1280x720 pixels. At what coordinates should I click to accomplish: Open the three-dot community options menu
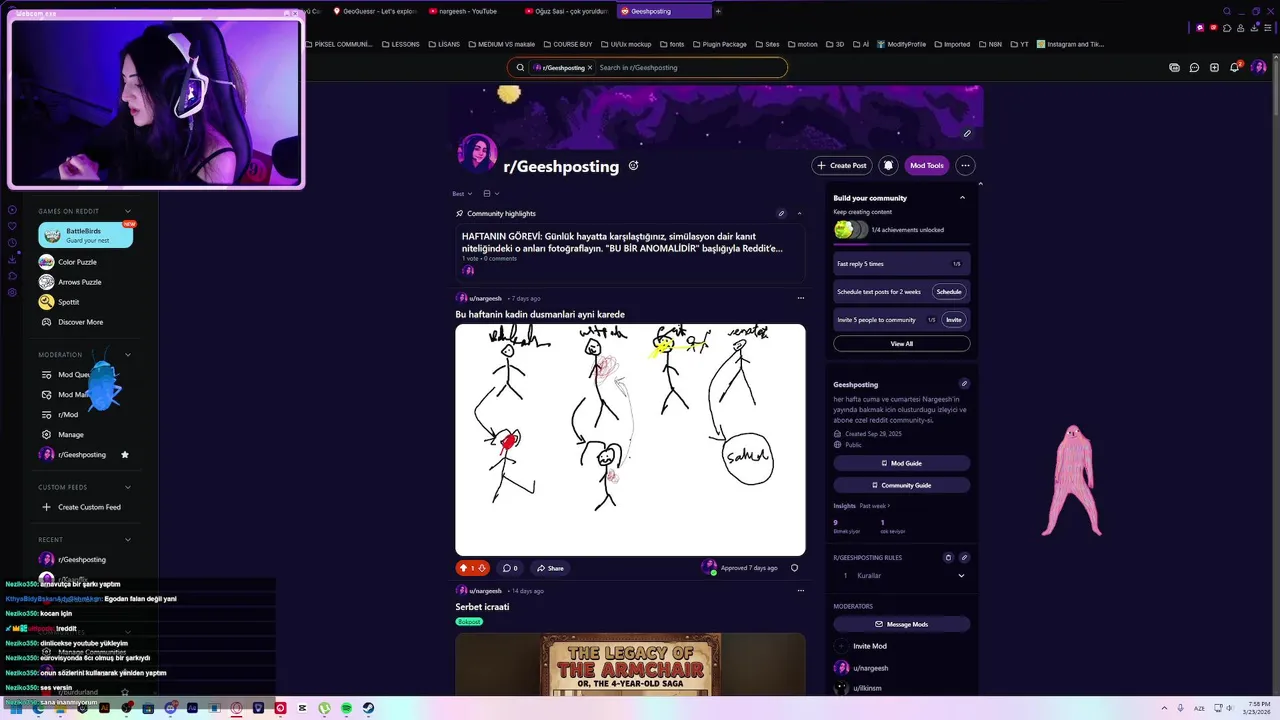click(965, 165)
